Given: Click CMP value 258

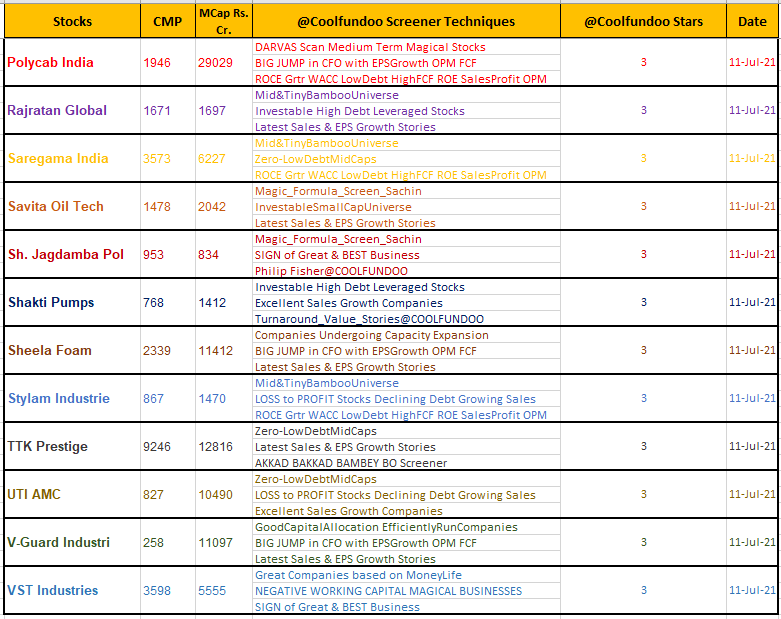Looking at the screenshot, I should [x=168, y=542].
